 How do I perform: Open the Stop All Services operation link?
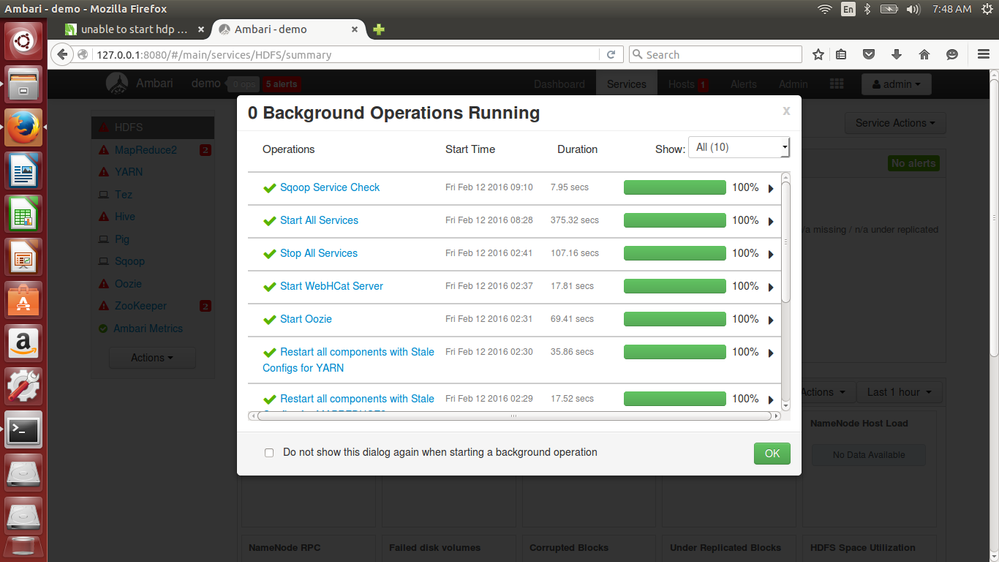click(x=318, y=254)
